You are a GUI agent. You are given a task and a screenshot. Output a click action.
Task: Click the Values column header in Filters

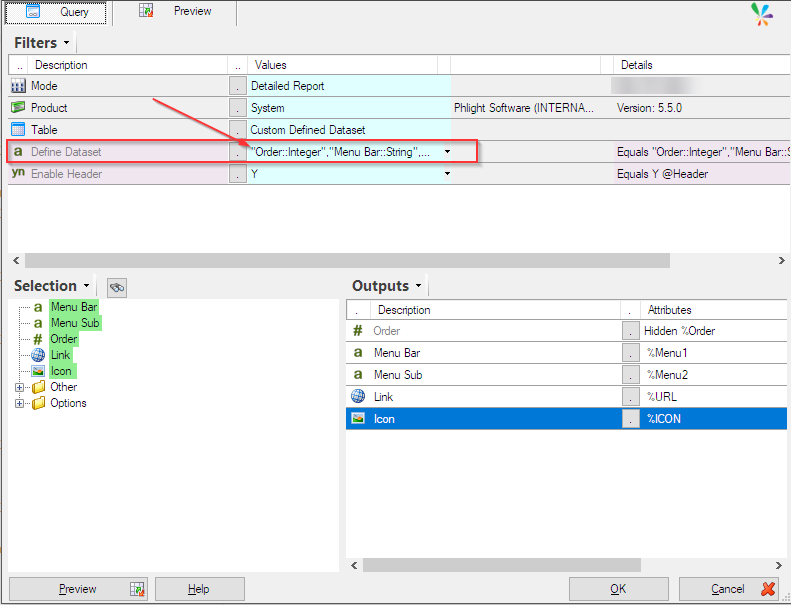[343, 65]
